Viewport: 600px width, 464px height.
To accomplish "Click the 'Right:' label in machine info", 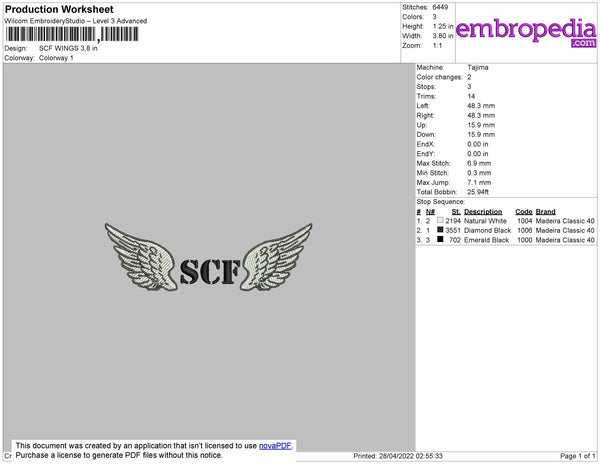I will click(426, 116).
